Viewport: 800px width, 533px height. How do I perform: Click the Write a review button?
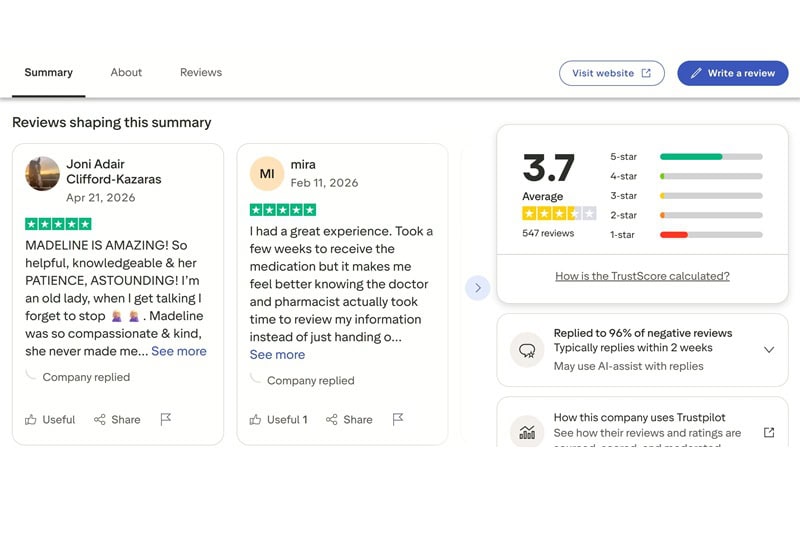732,73
